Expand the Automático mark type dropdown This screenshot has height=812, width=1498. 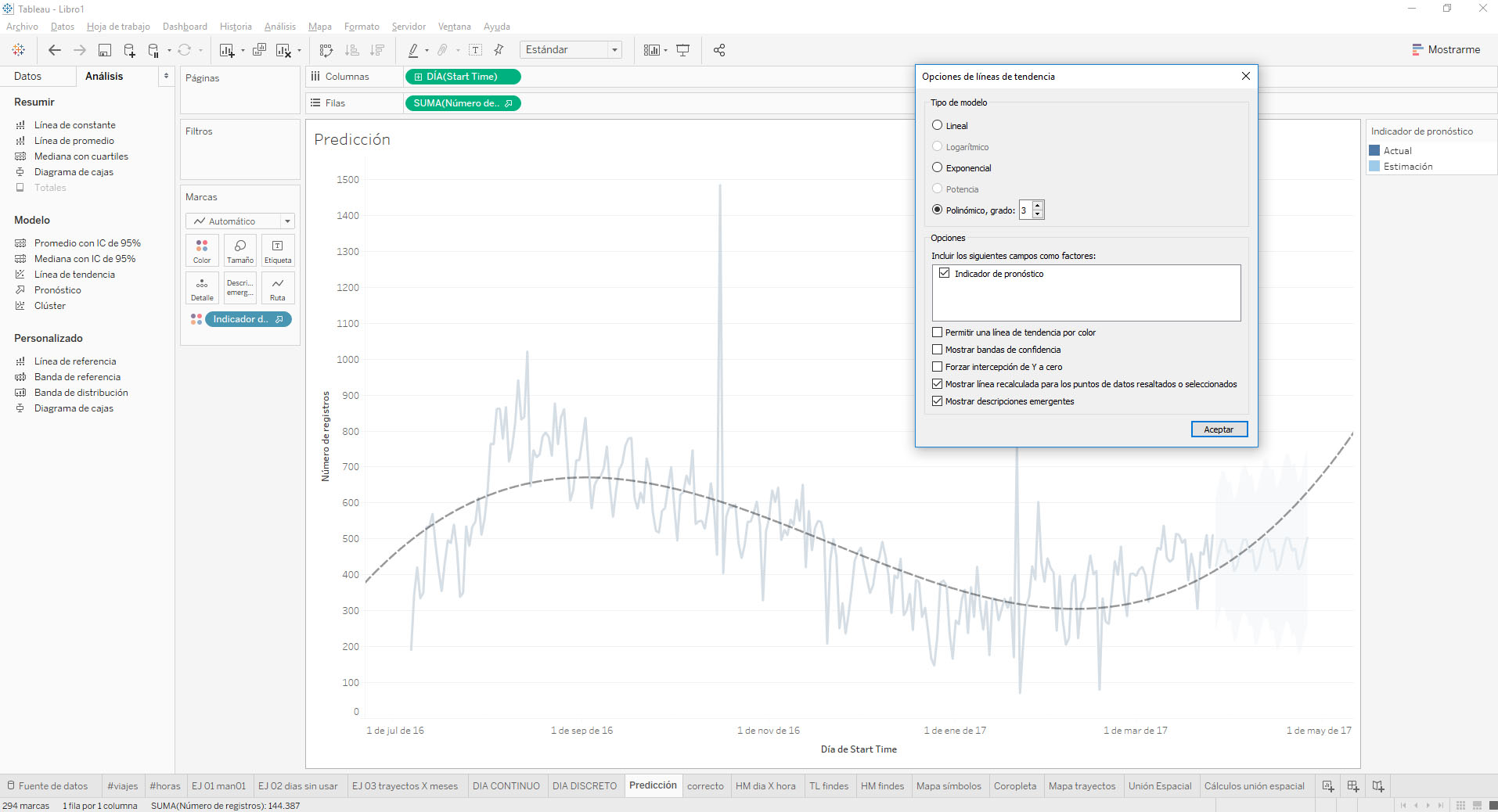tap(287, 221)
